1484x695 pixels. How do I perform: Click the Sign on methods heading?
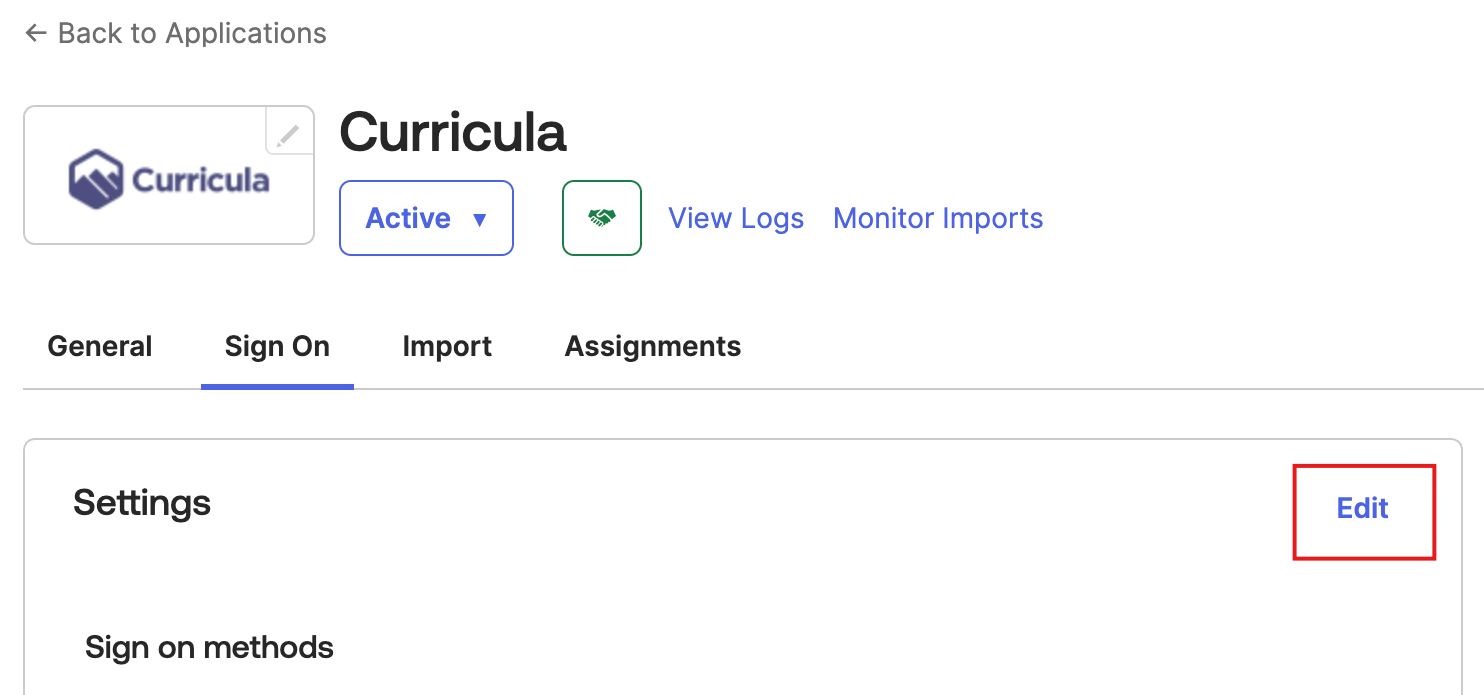(x=209, y=647)
